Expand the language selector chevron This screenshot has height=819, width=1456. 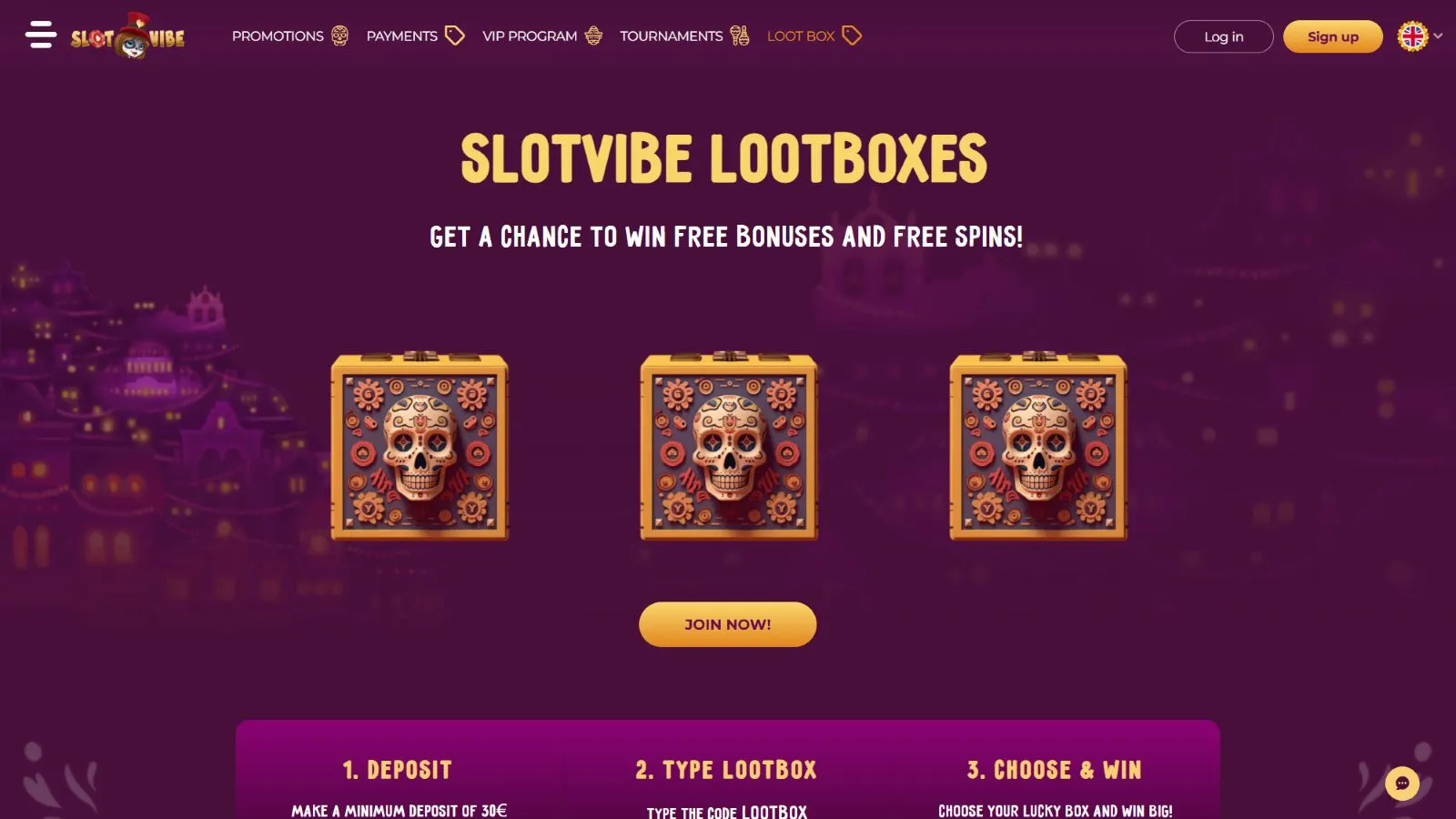(1439, 36)
